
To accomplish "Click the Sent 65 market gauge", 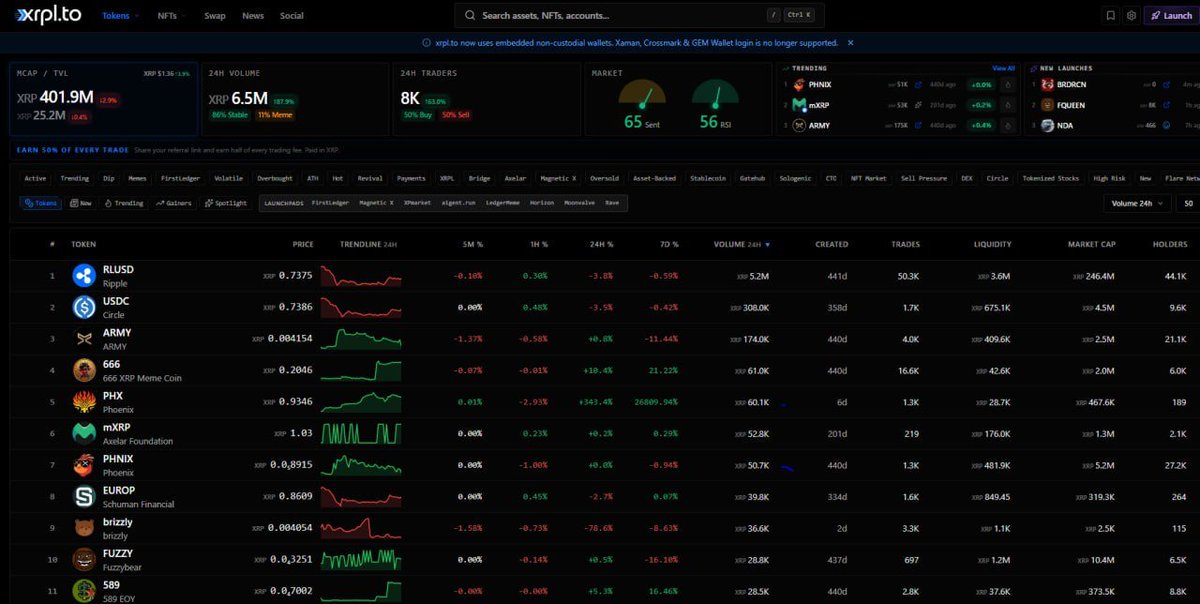I will point(643,104).
